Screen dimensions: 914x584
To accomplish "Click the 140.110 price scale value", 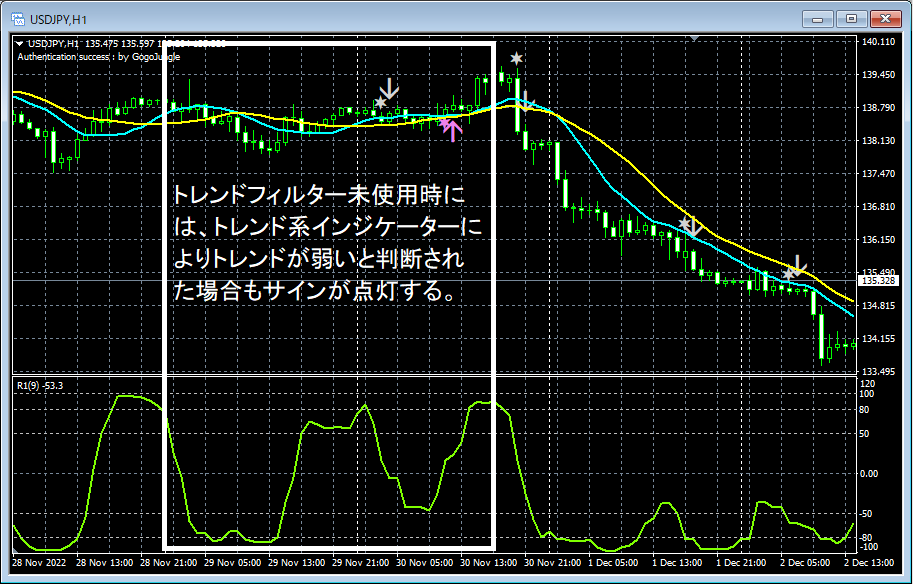I will tap(878, 42).
